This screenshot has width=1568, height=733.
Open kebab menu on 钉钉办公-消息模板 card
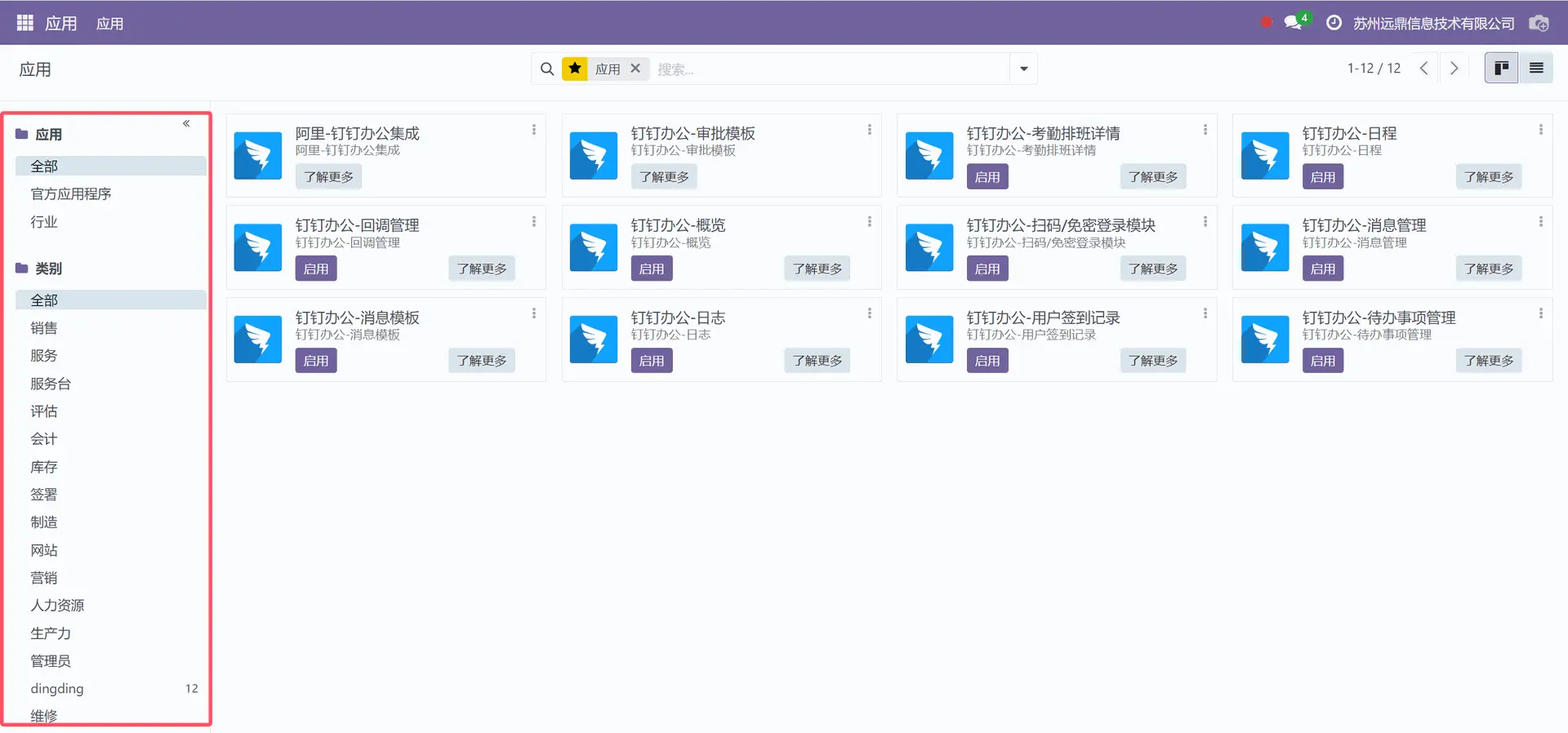click(x=534, y=313)
